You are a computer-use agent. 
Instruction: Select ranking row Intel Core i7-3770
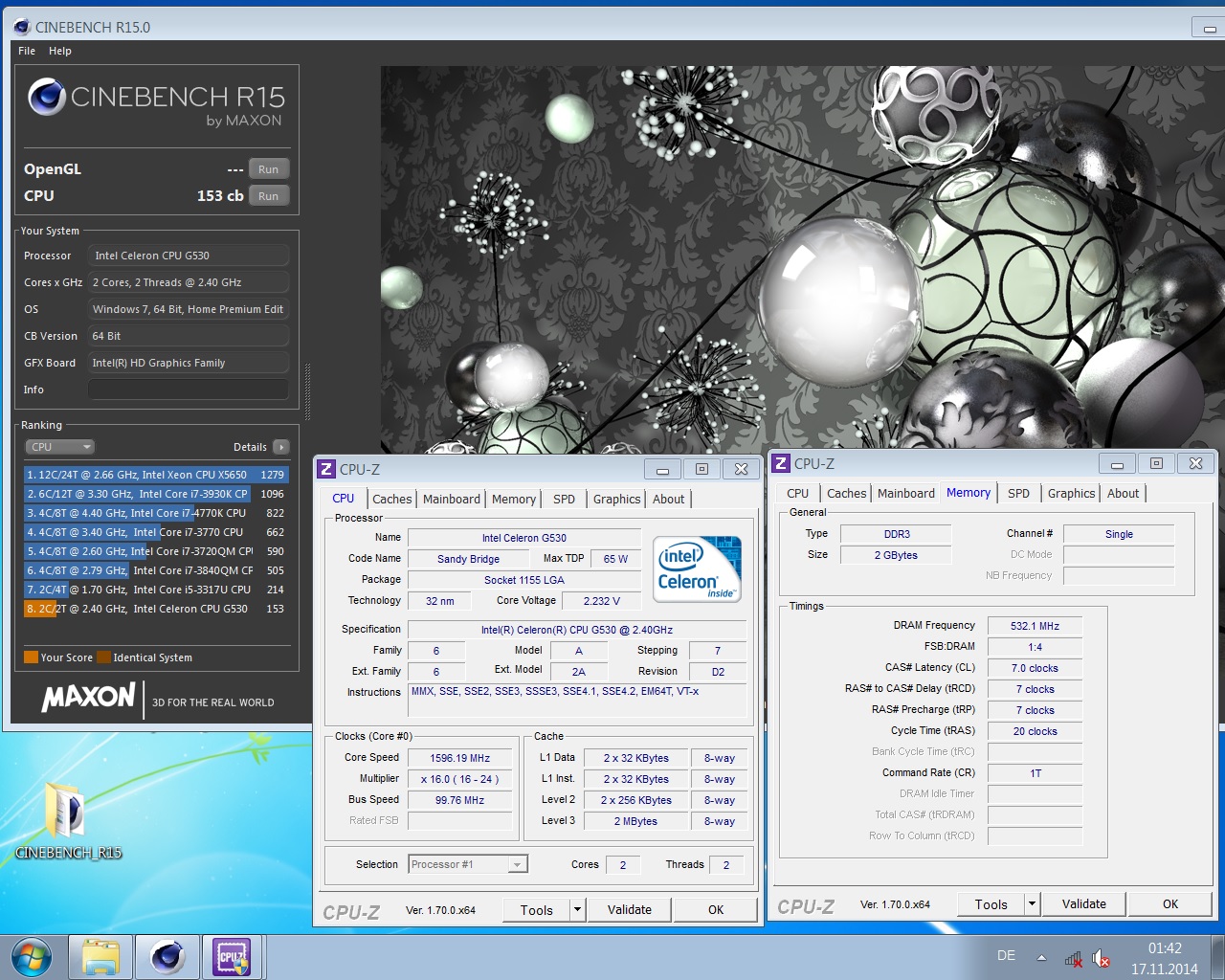pos(156,532)
